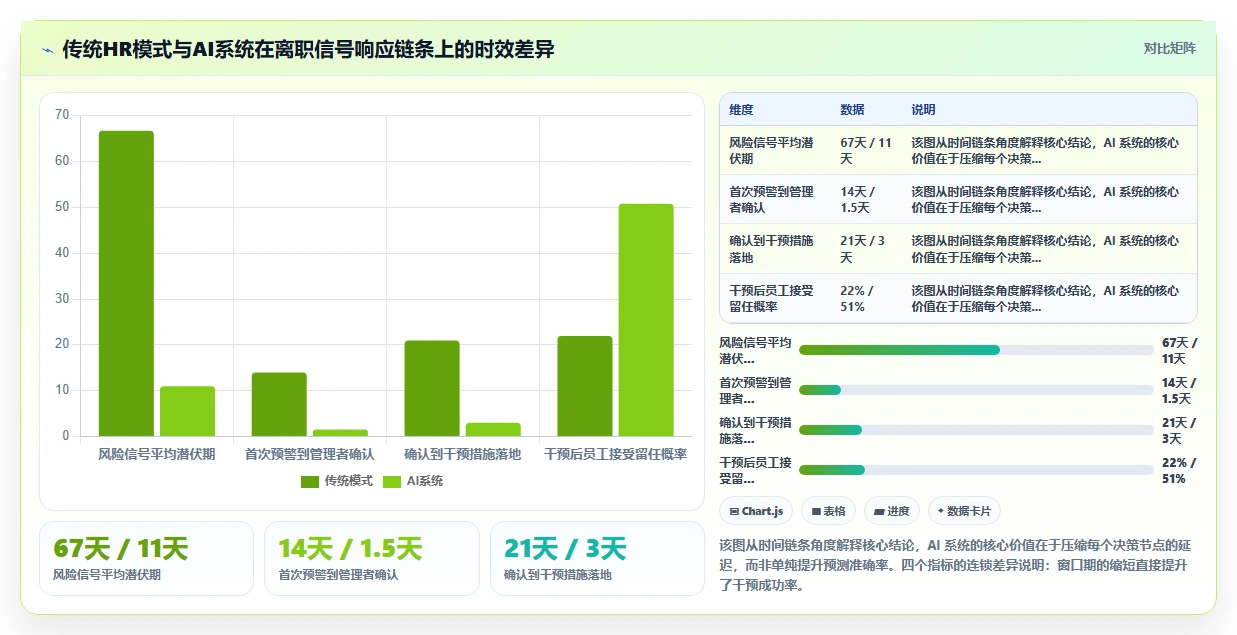1237x635 pixels.
Task: Click the 进度 tag chip
Action: [892, 511]
